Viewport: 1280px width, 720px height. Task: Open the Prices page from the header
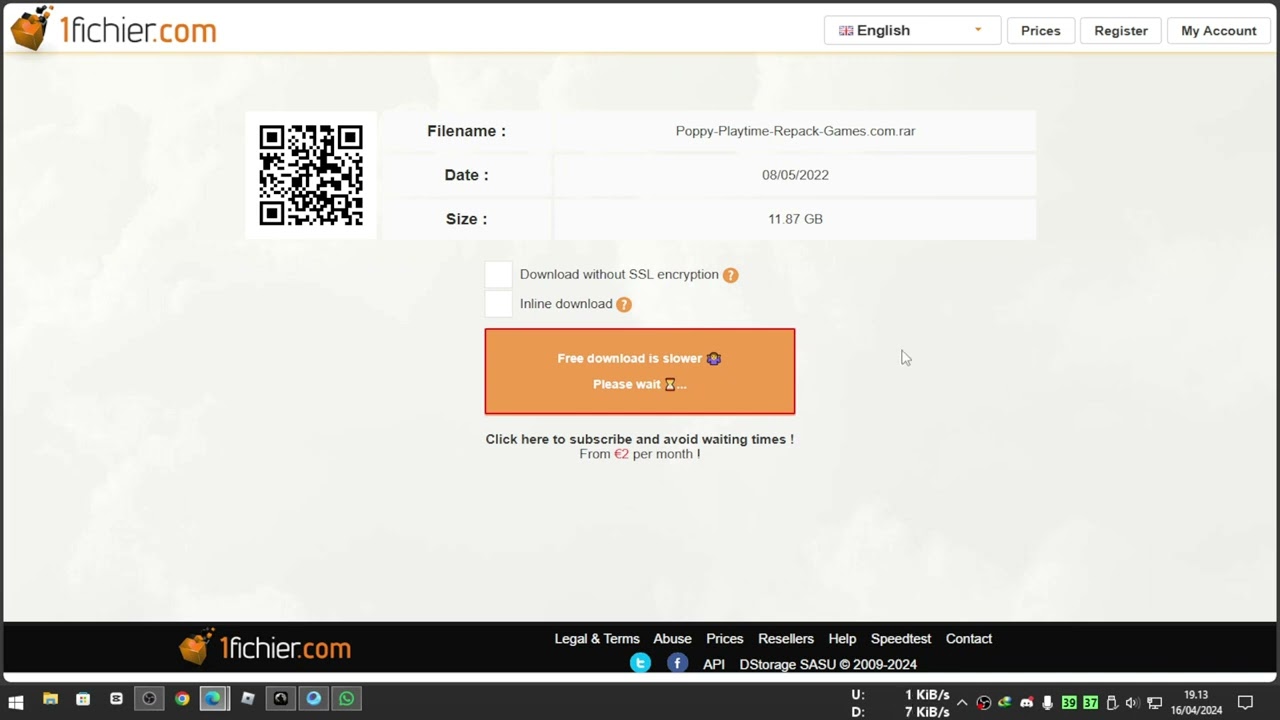pyautogui.click(x=1040, y=30)
